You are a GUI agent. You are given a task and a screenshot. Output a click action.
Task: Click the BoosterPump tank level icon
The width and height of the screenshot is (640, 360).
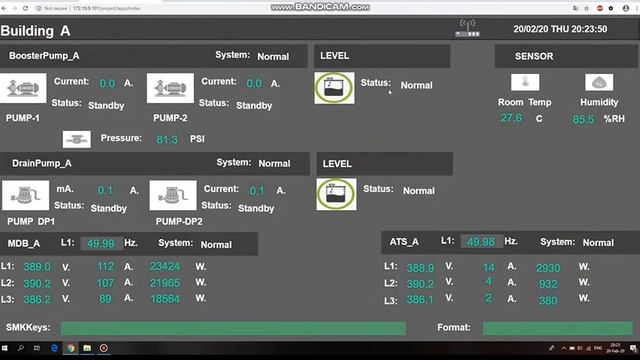coord(334,88)
